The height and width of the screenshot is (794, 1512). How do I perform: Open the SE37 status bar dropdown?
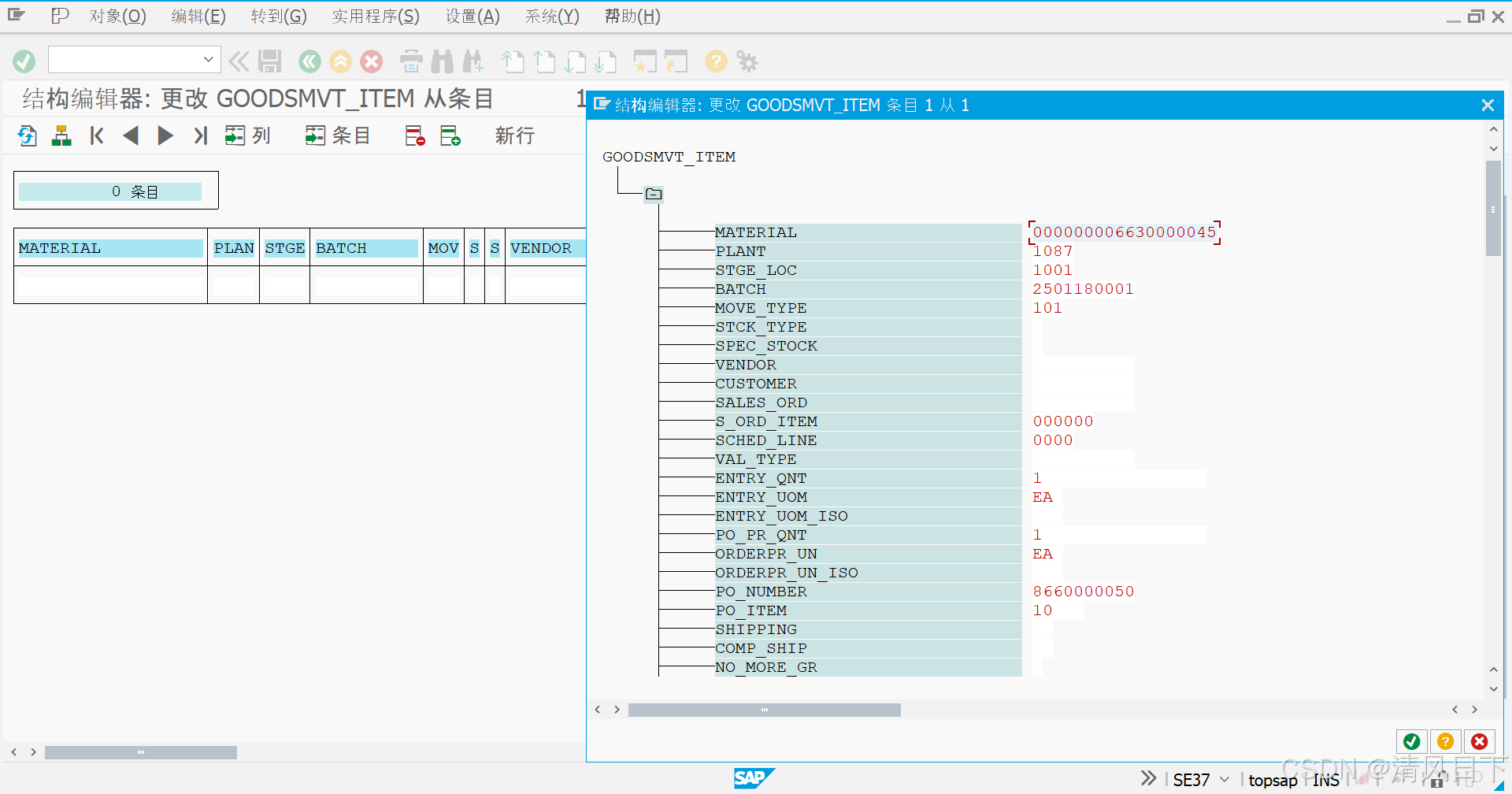(x=1223, y=780)
